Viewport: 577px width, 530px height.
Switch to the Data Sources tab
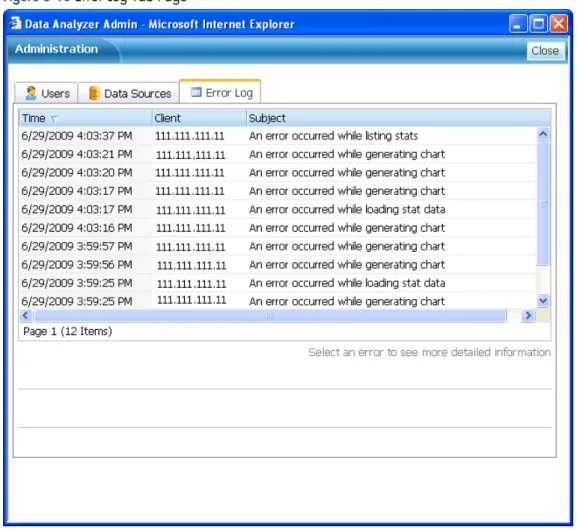pos(129,93)
